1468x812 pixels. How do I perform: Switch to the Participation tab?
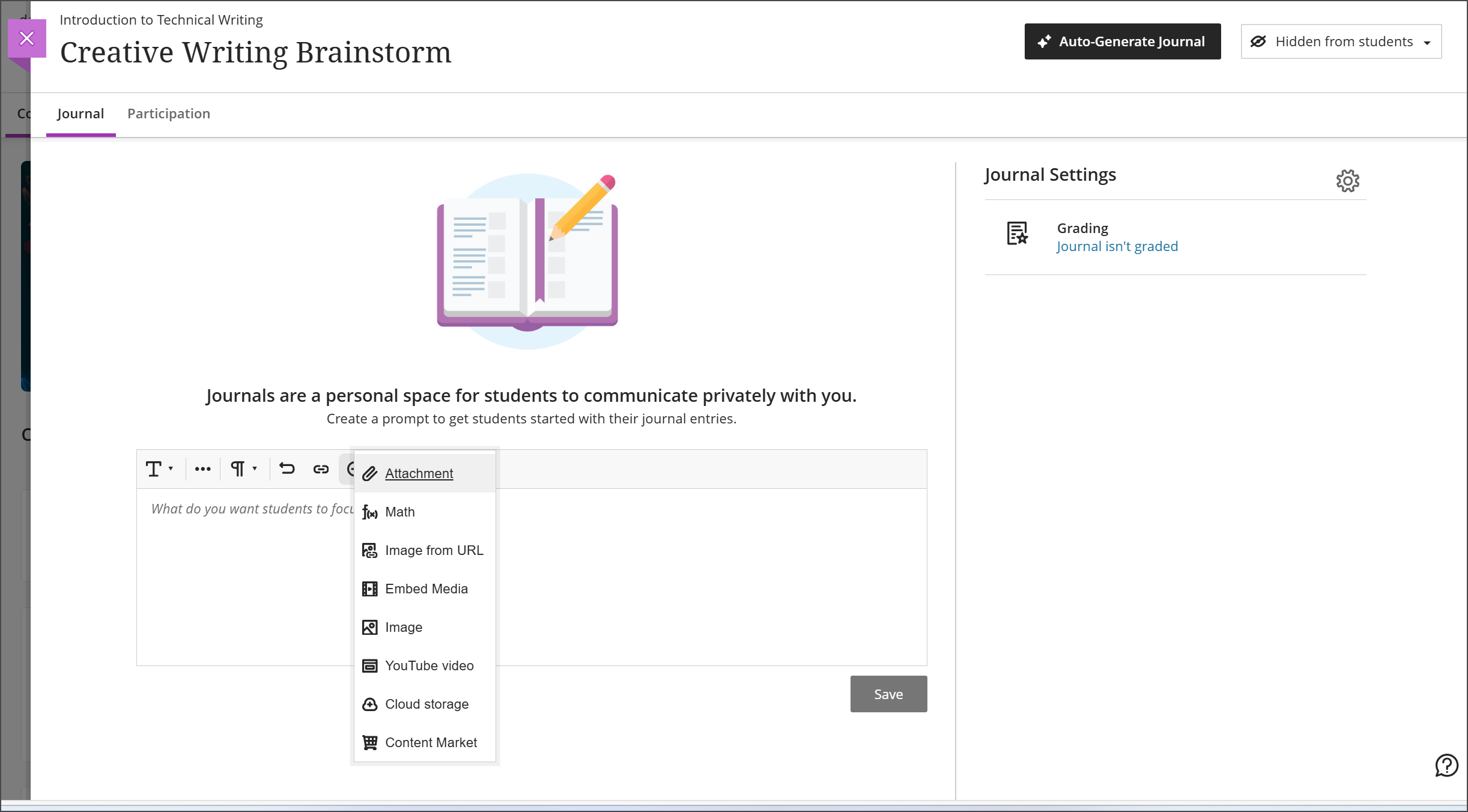click(168, 114)
